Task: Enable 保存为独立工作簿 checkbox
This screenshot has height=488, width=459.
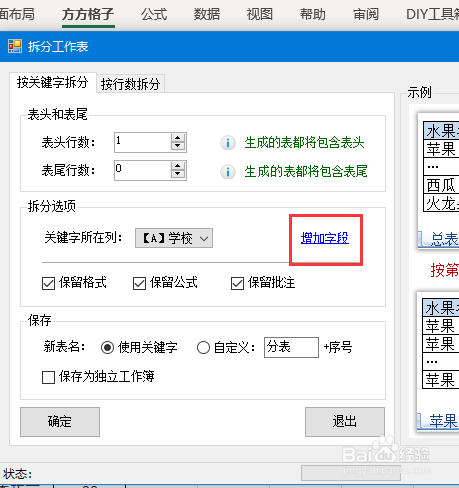Action: pyautogui.click(x=48, y=377)
